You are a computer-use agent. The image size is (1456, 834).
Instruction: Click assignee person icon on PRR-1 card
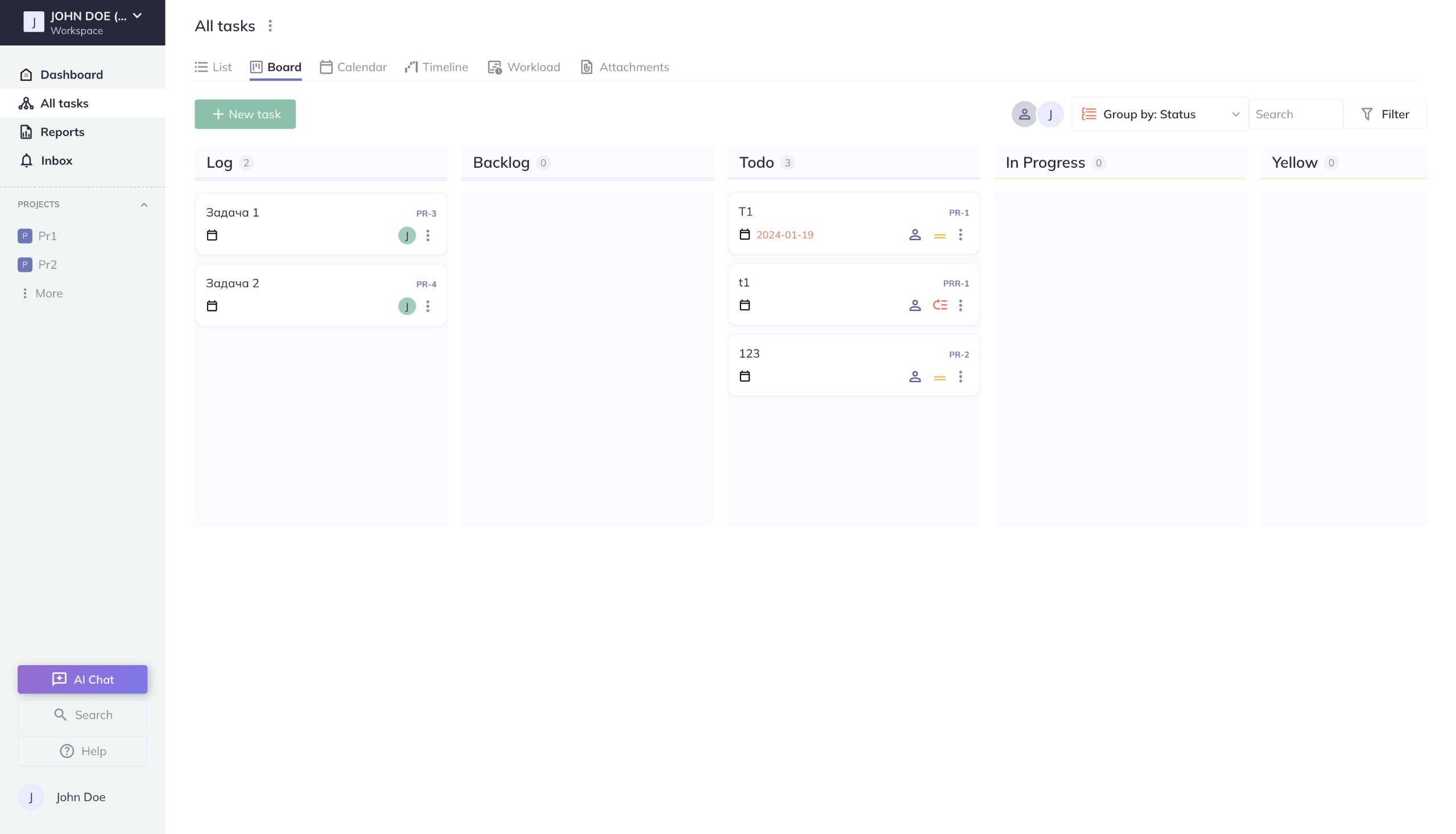[x=915, y=305]
